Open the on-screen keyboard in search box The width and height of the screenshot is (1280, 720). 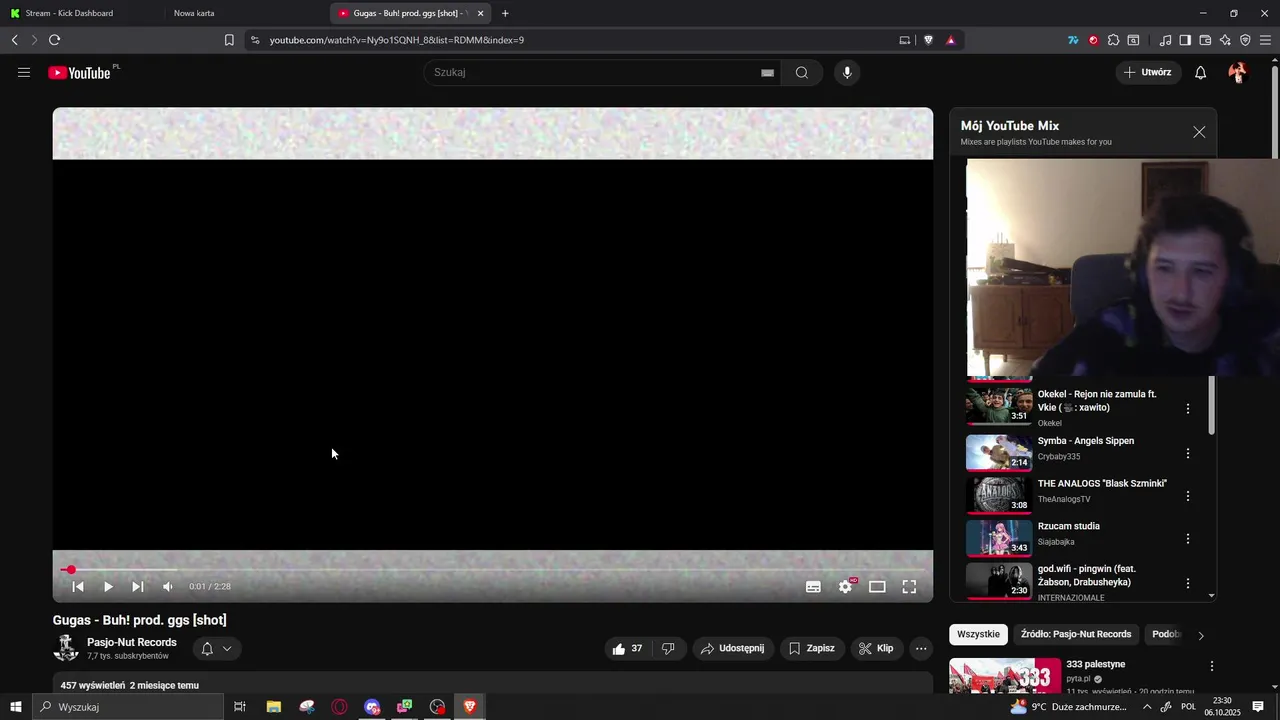tap(767, 73)
